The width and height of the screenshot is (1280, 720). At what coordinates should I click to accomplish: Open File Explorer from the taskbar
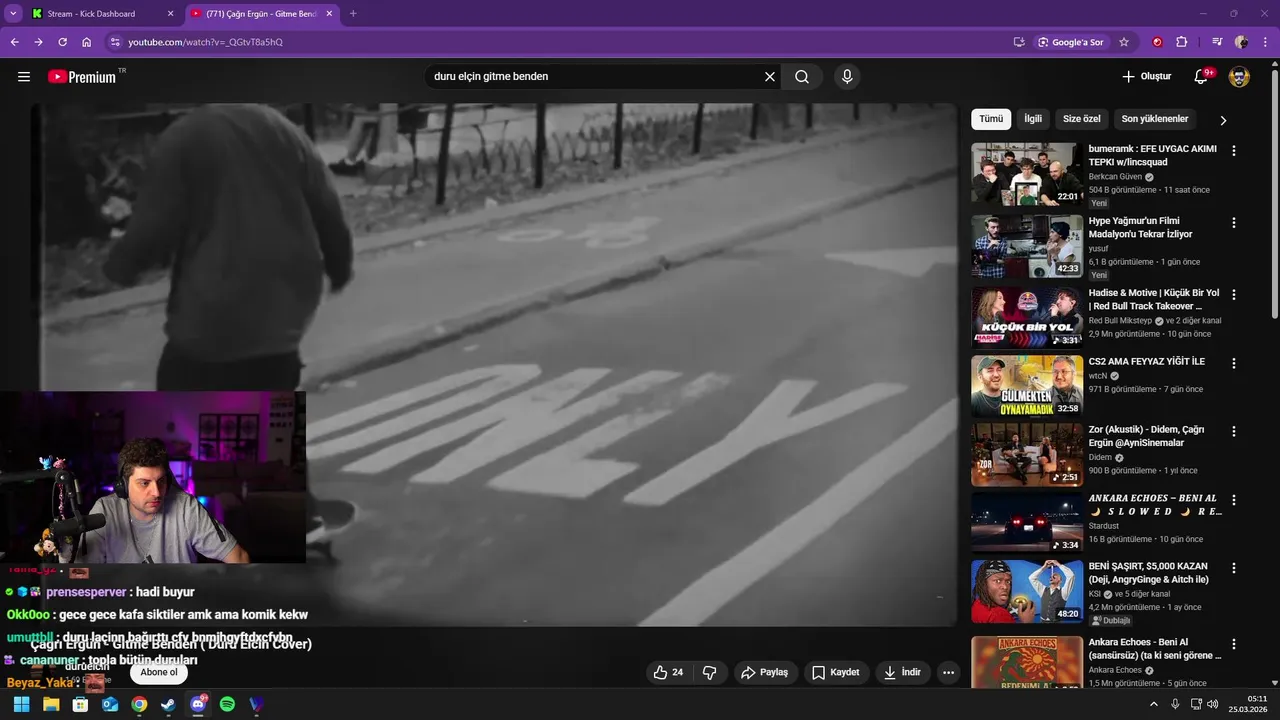click(x=51, y=704)
